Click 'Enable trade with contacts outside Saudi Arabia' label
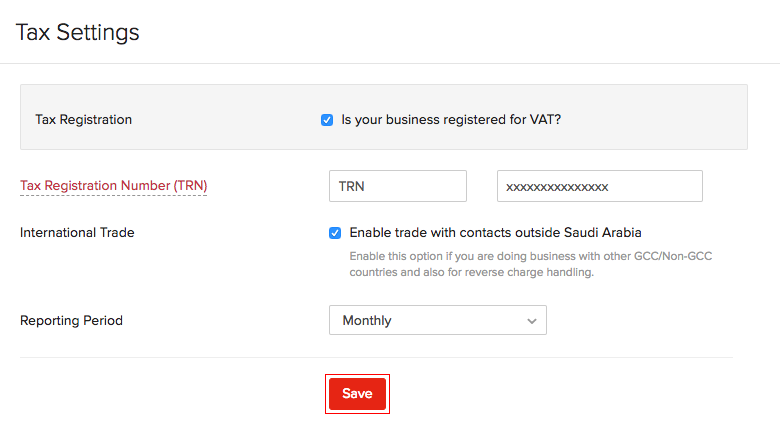The image size is (780, 434). (x=495, y=233)
